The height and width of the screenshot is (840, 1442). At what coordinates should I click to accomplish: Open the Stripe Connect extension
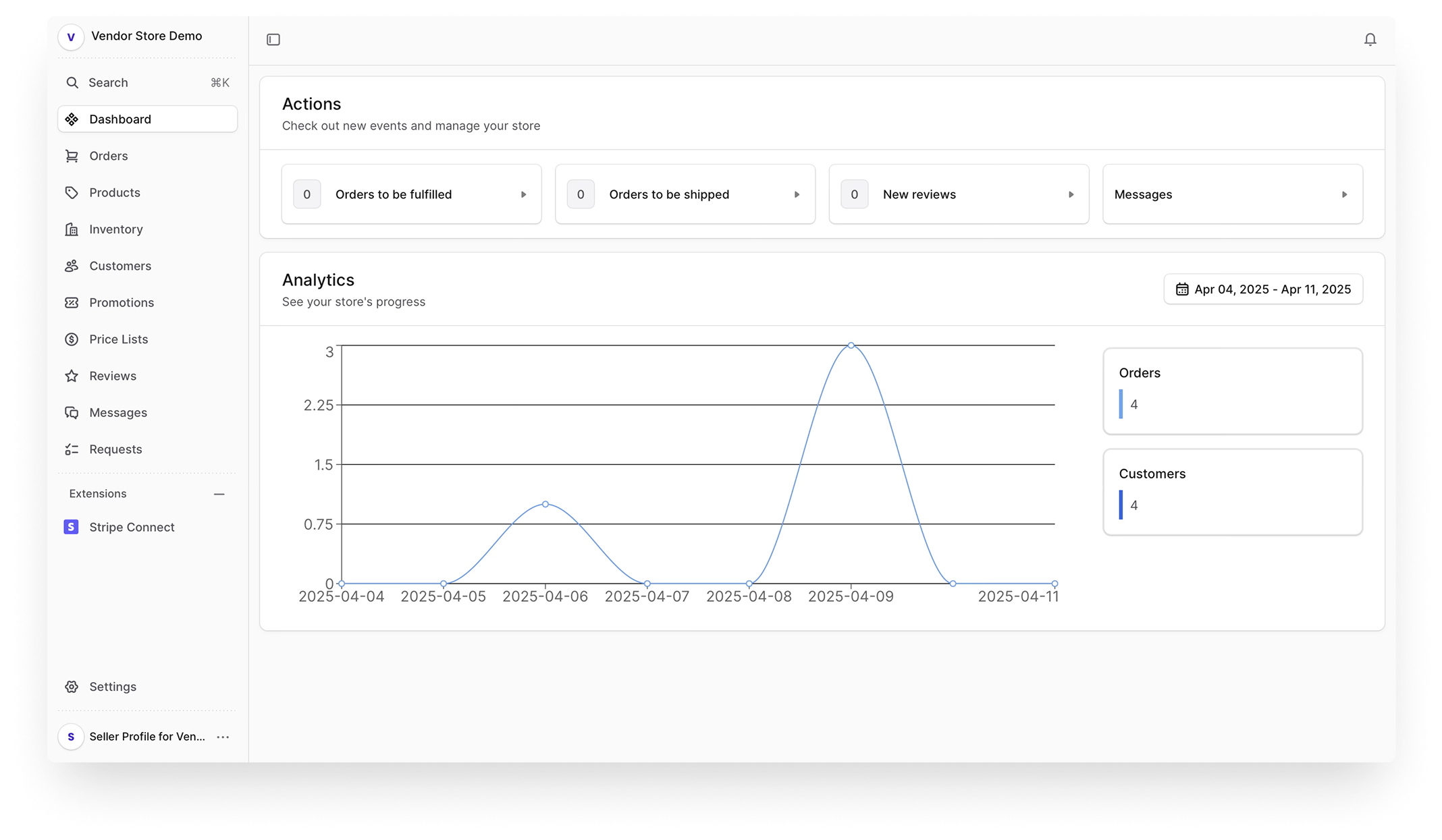pyautogui.click(x=148, y=527)
